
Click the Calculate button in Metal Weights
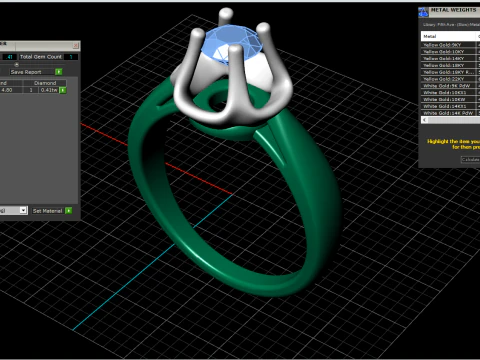470,159
